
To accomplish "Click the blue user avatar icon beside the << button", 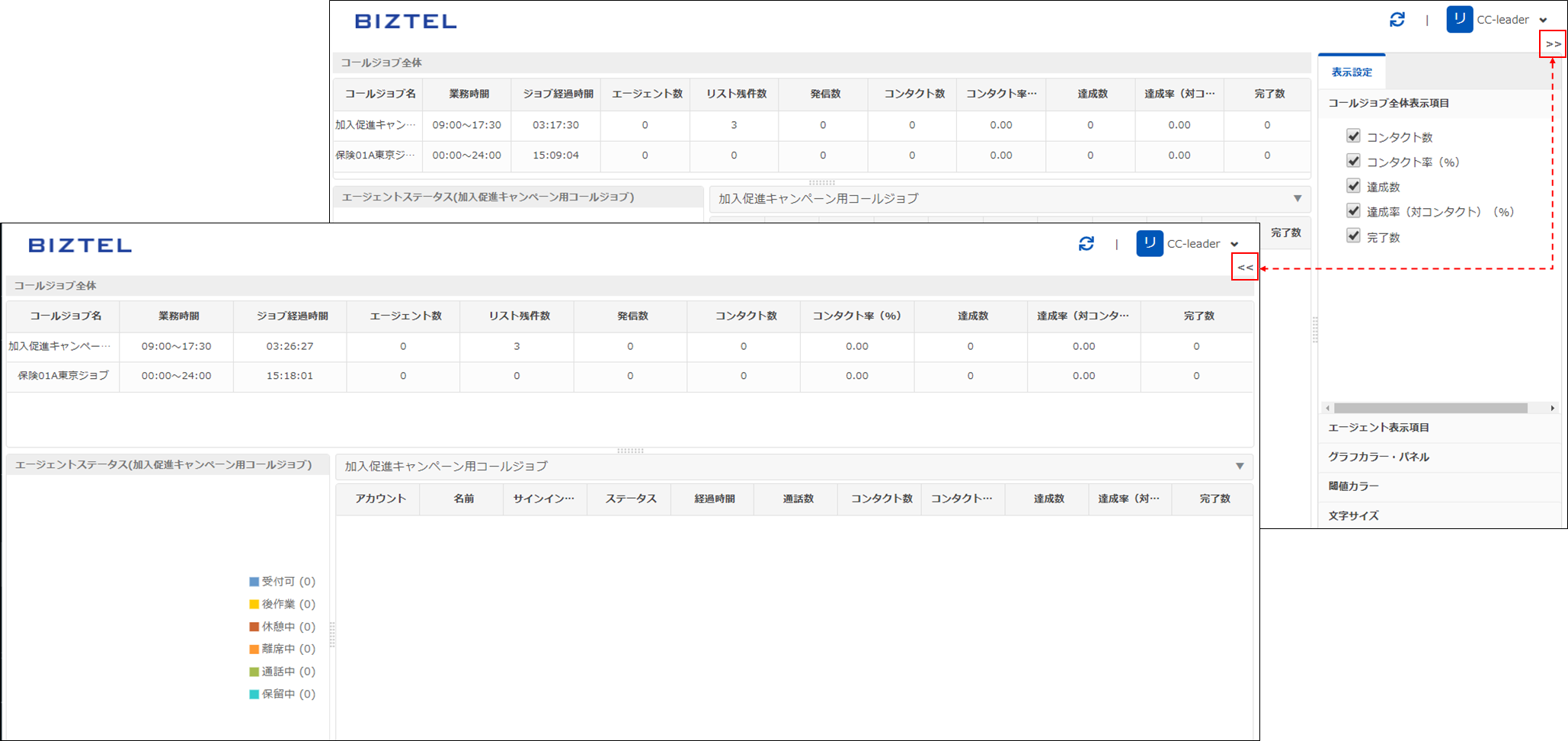I will point(1149,244).
